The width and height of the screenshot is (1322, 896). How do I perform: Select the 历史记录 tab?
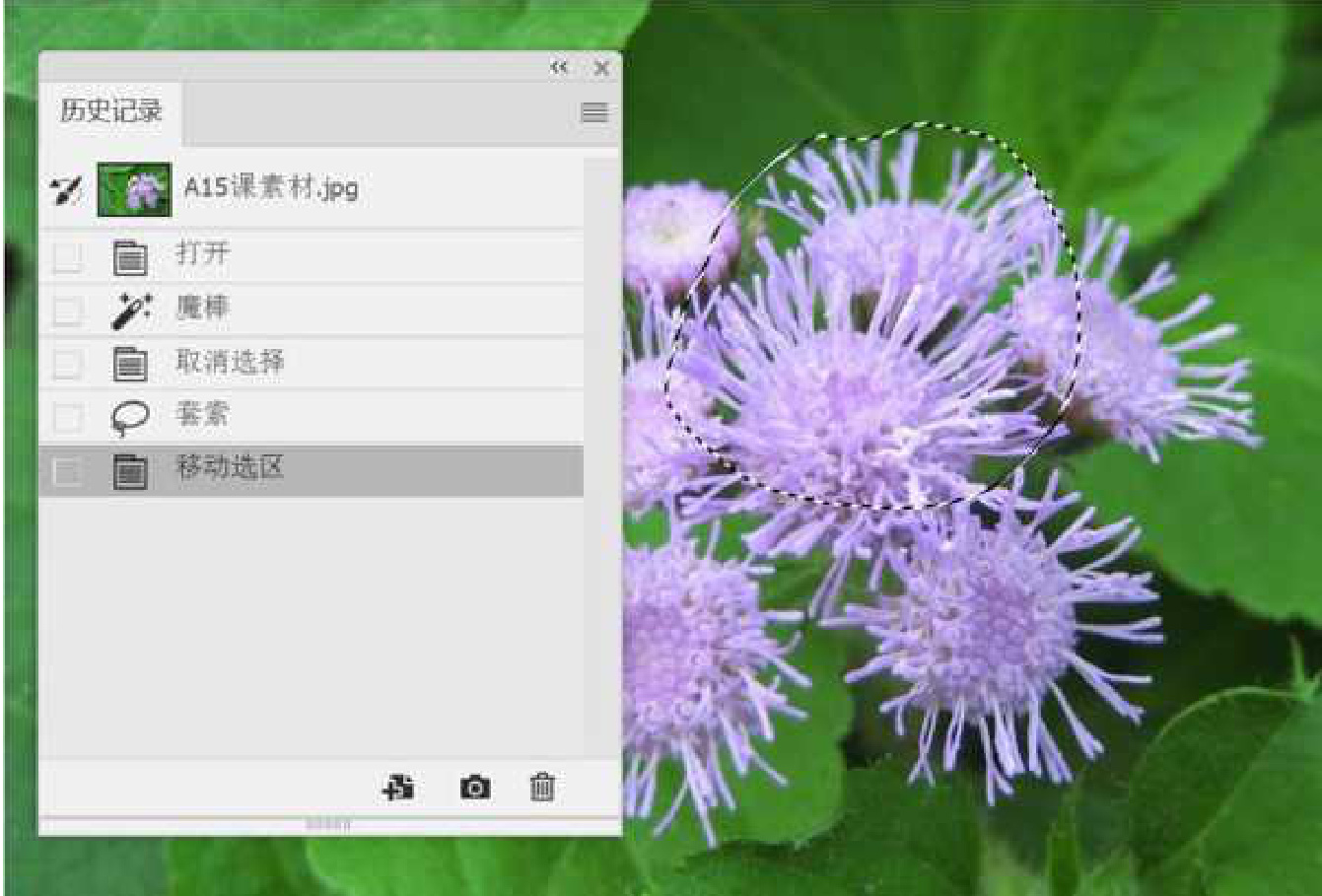[x=110, y=111]
